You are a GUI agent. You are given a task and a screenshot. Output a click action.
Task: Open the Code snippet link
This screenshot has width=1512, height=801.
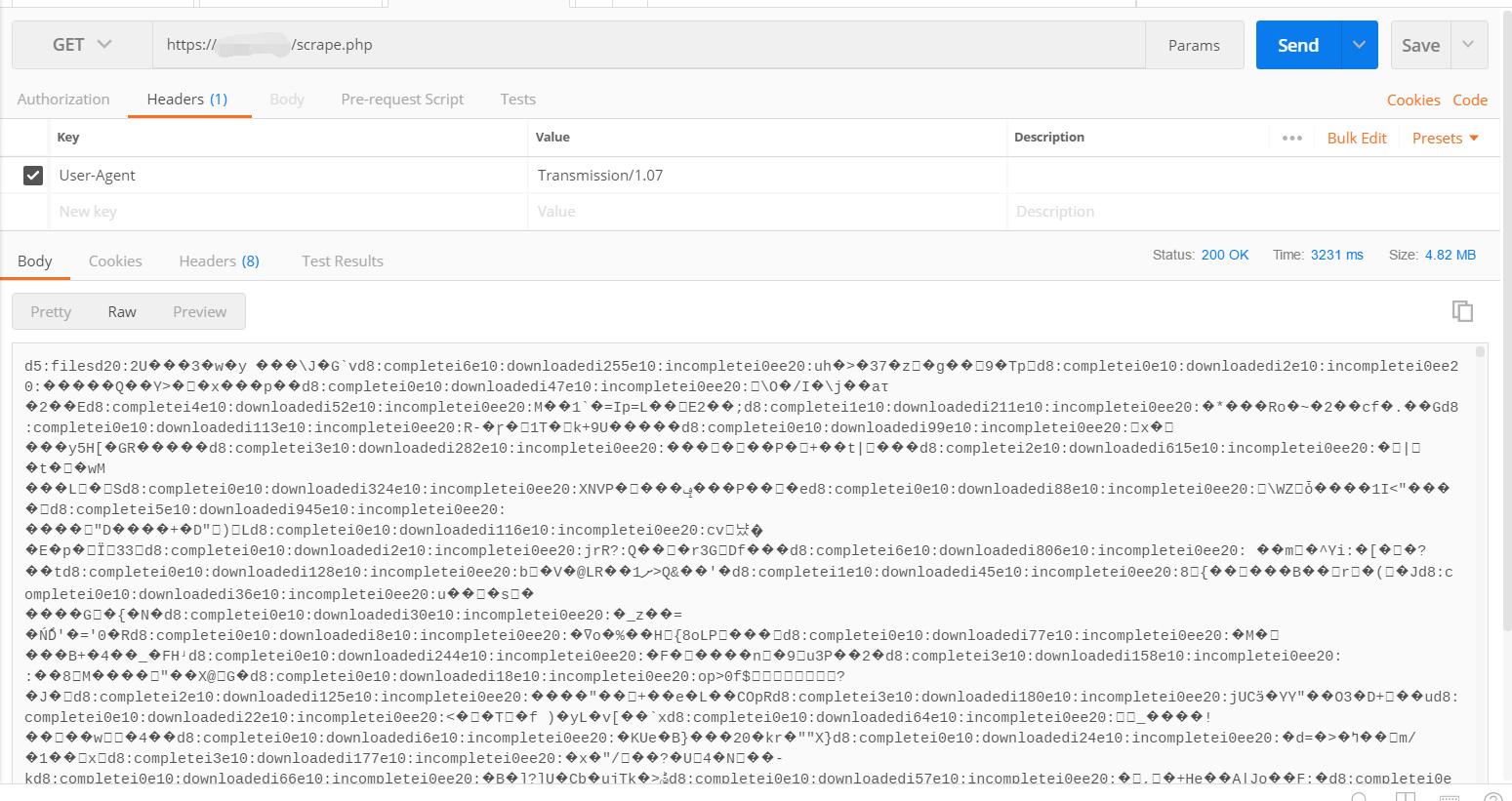(1470, 100)
